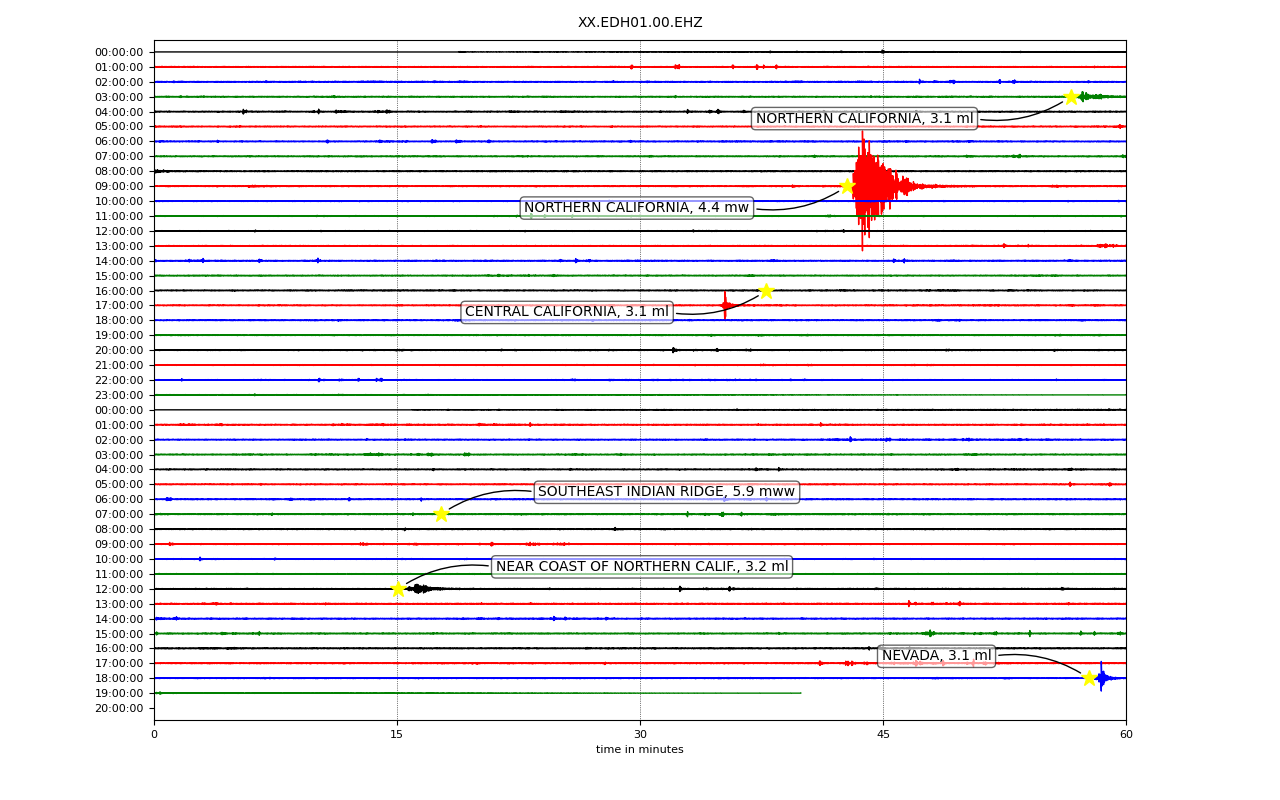The width and height of the screenshot is (1280, 800).
Task: Click the Nevada event star marker
Action: click(x=1089, y=678)
